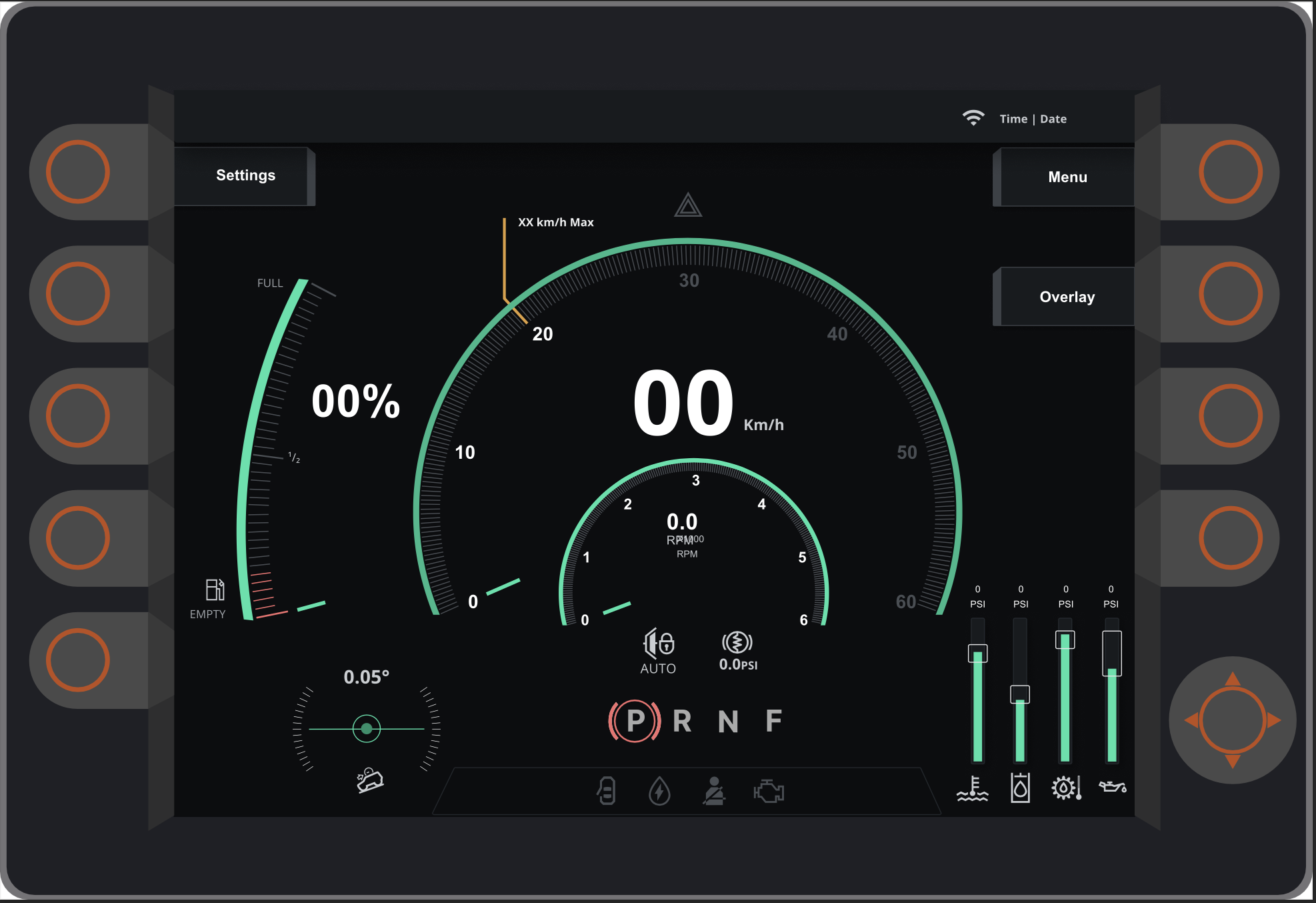Click the coolant temperature icon
The width and height of the screenshot is (1316, 903).
(x=973, y=788)
